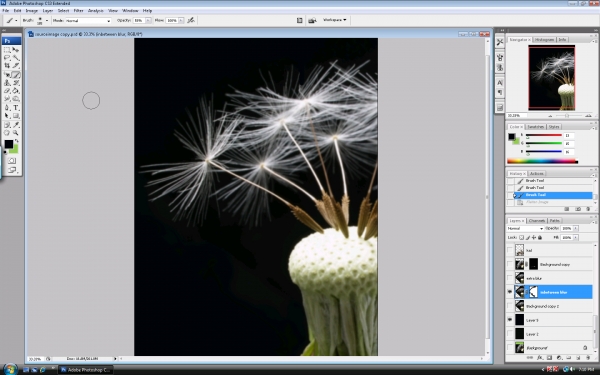Select the Pen tool
The height and width of the screenshot is (375, 600).
[7, 108]
